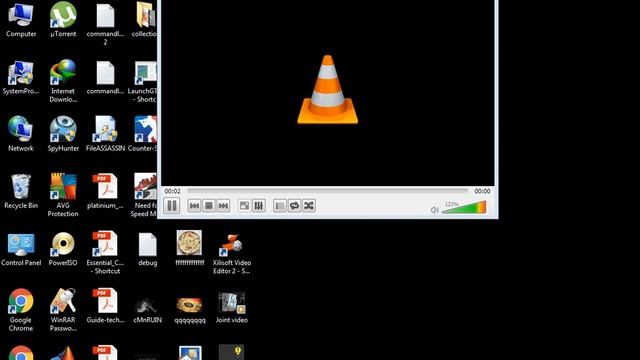Select the Joint video file

pos(232,307)
